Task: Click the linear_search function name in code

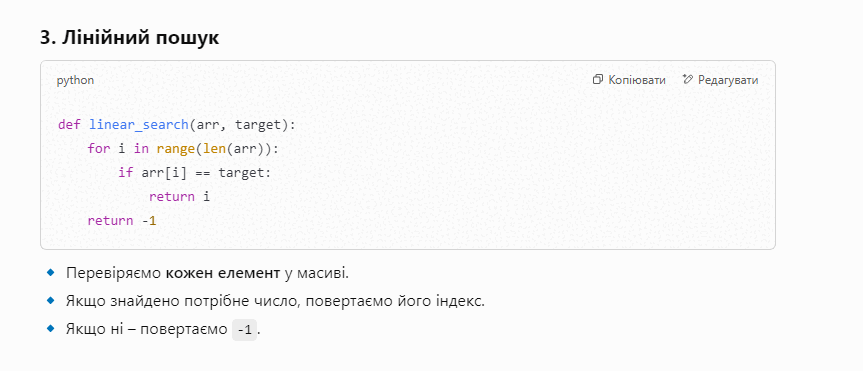Action: [139, 125]
